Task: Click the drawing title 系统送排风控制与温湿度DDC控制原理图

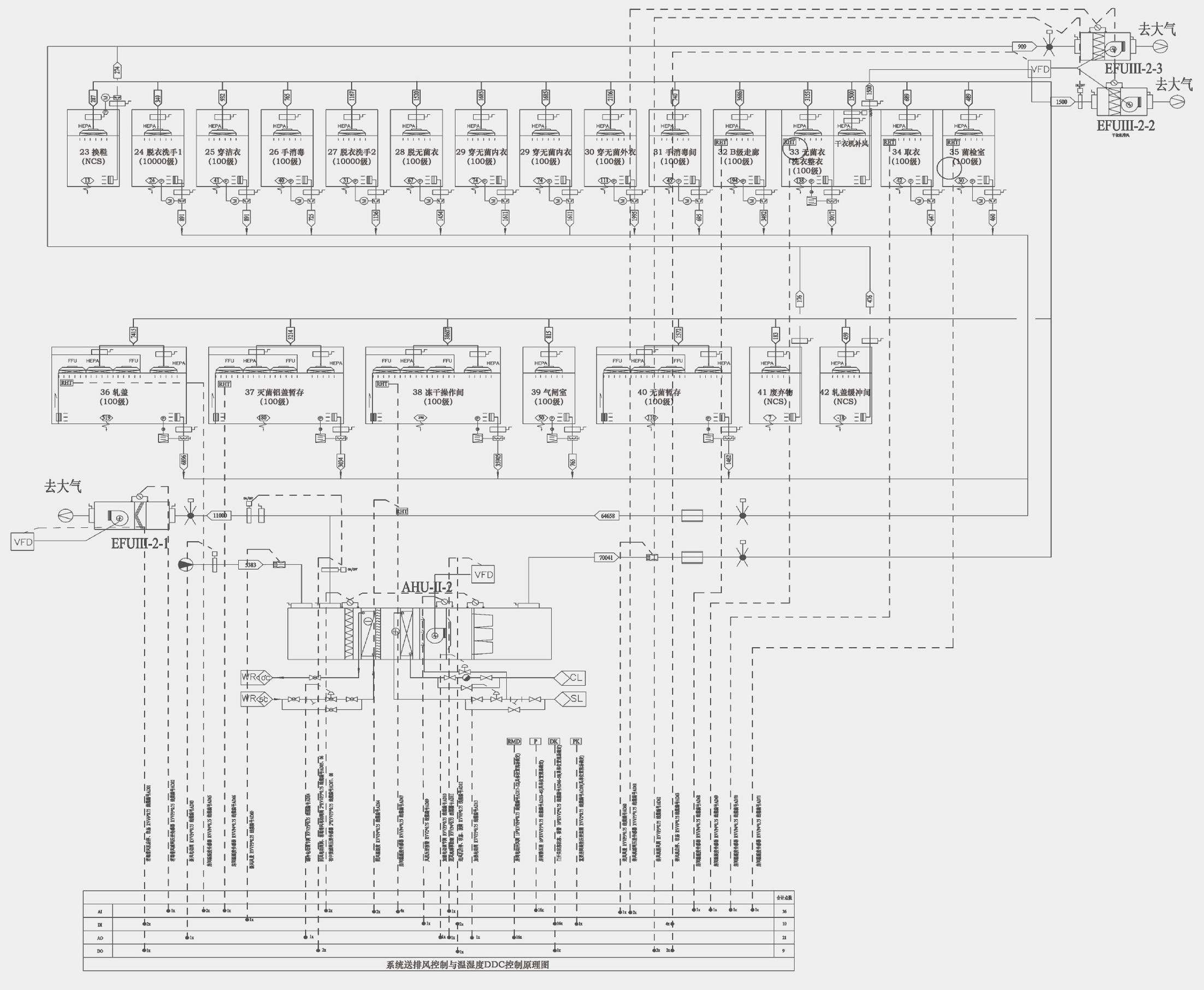Action: tap(468, 965)
